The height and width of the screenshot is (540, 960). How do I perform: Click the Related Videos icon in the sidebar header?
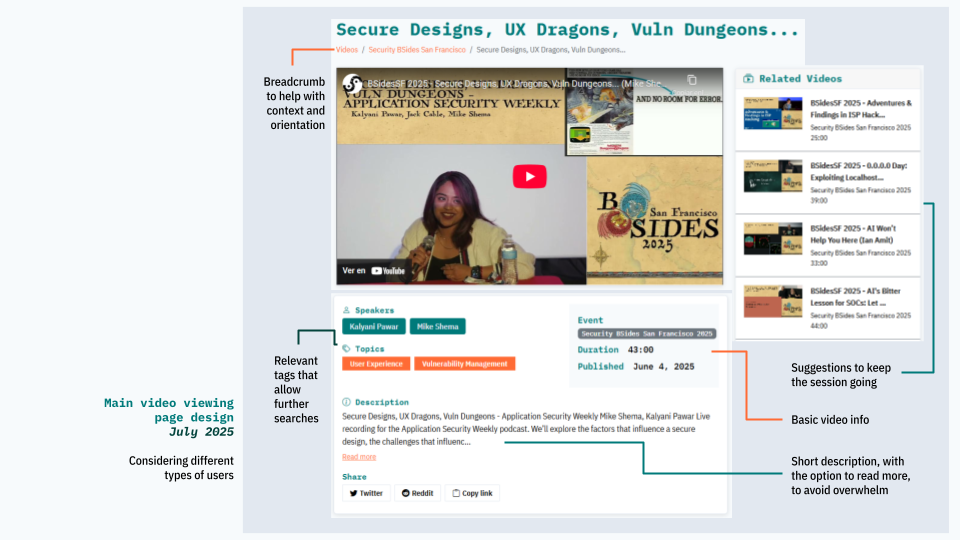point(748,78)
